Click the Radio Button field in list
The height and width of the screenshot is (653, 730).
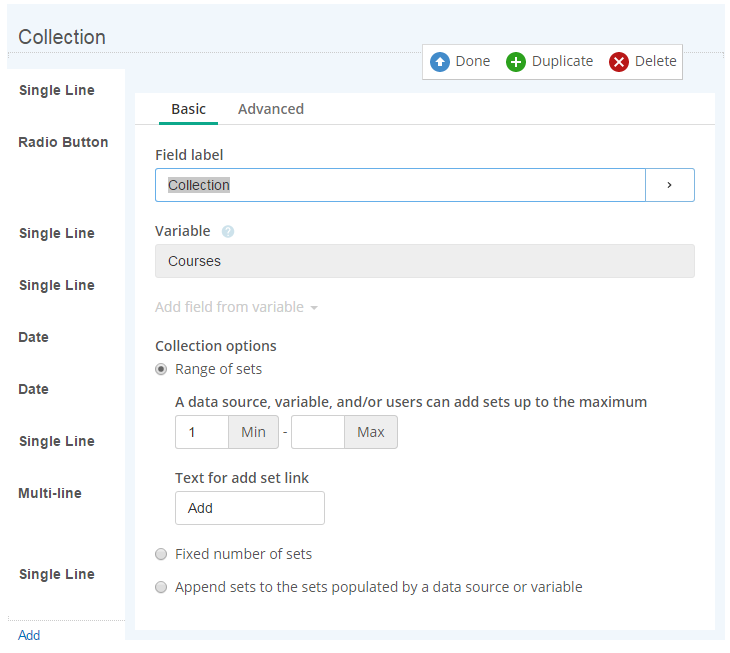pyautogui.click(x=63, y=142)
